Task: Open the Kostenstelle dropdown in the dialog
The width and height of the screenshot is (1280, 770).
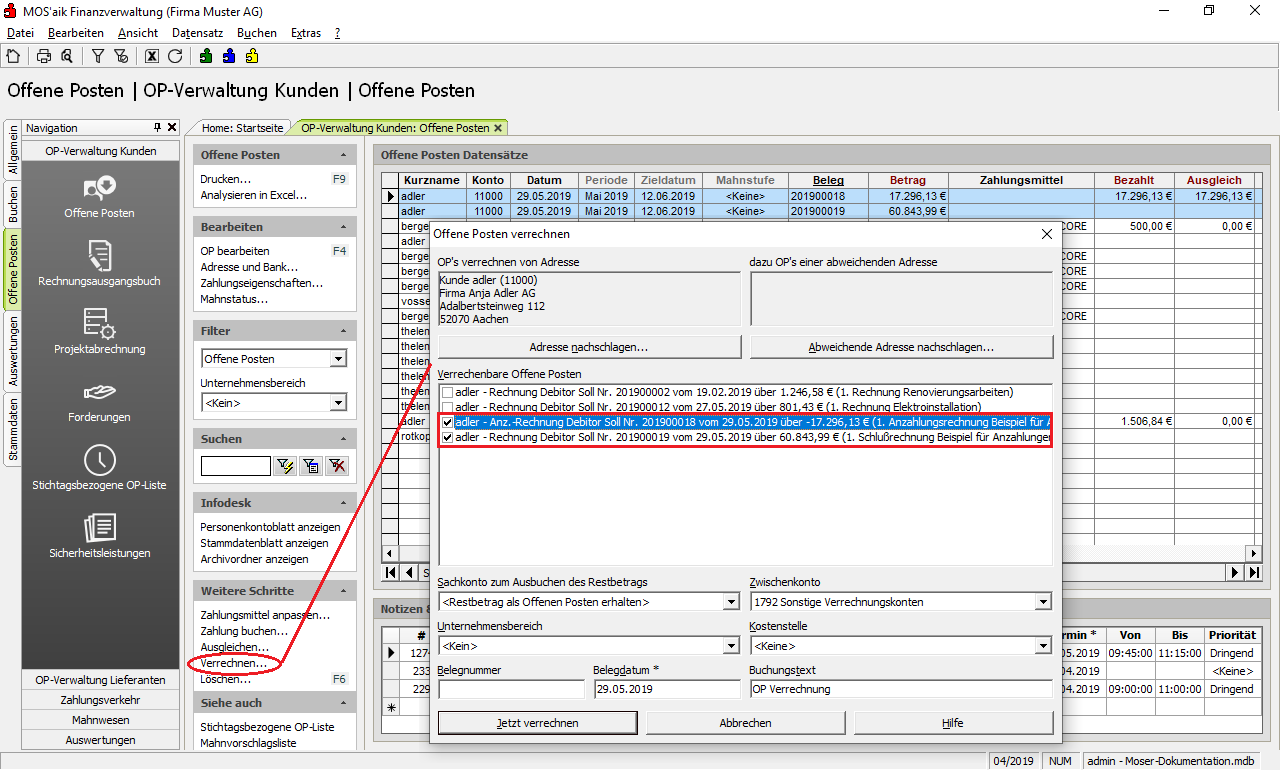Action: (x=1043, y=646)
